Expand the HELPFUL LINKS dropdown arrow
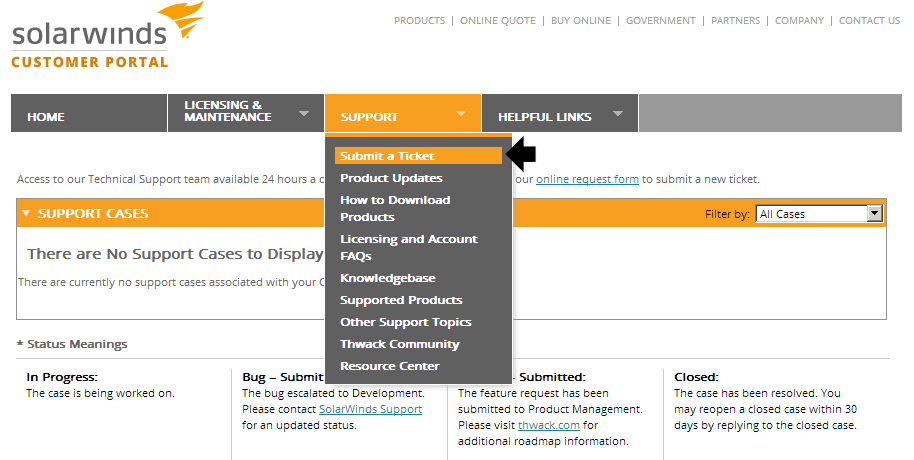 (x=618, y=113)
